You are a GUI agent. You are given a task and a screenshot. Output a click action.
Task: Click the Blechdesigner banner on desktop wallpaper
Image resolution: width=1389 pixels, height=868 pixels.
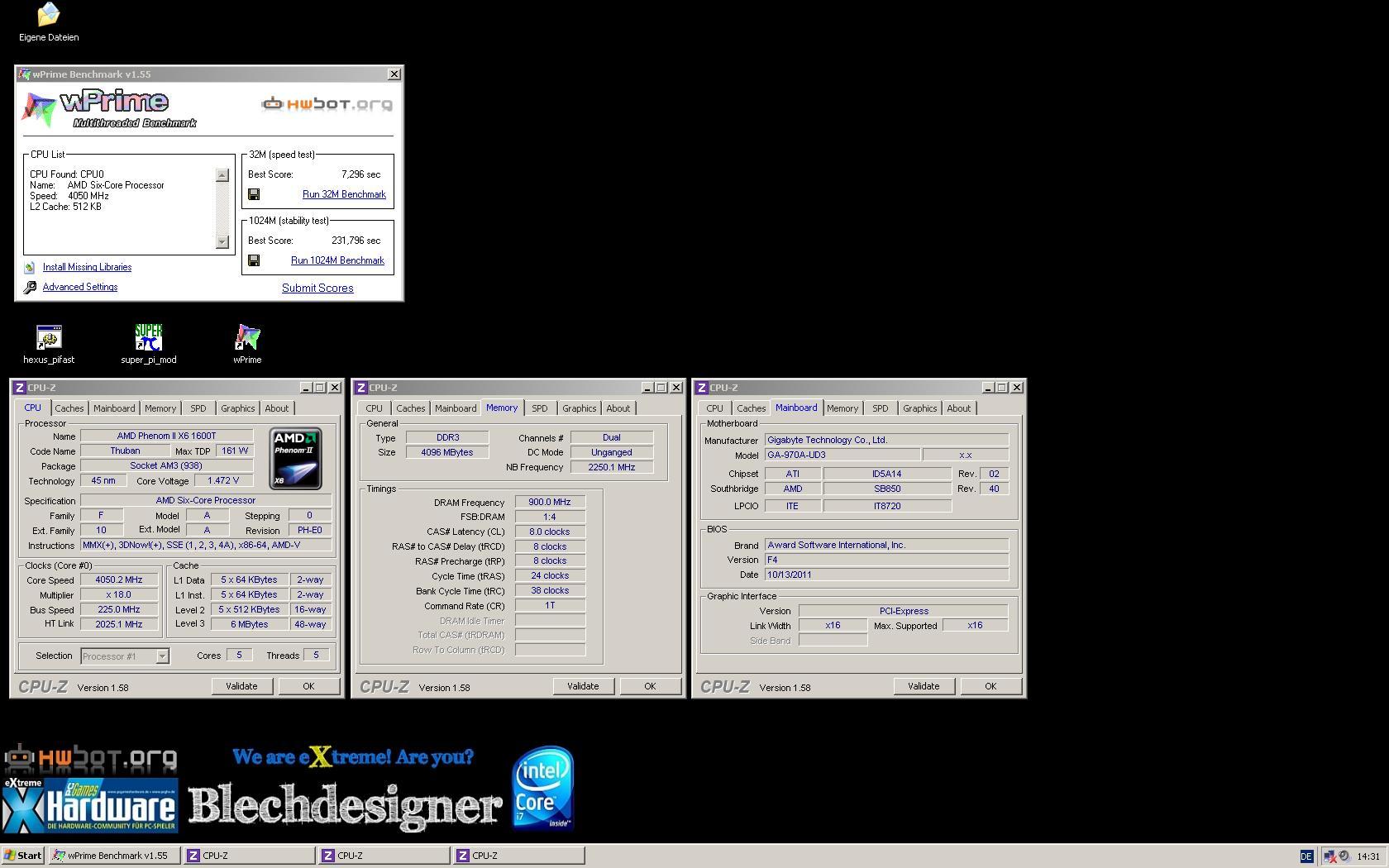point(346,805)
